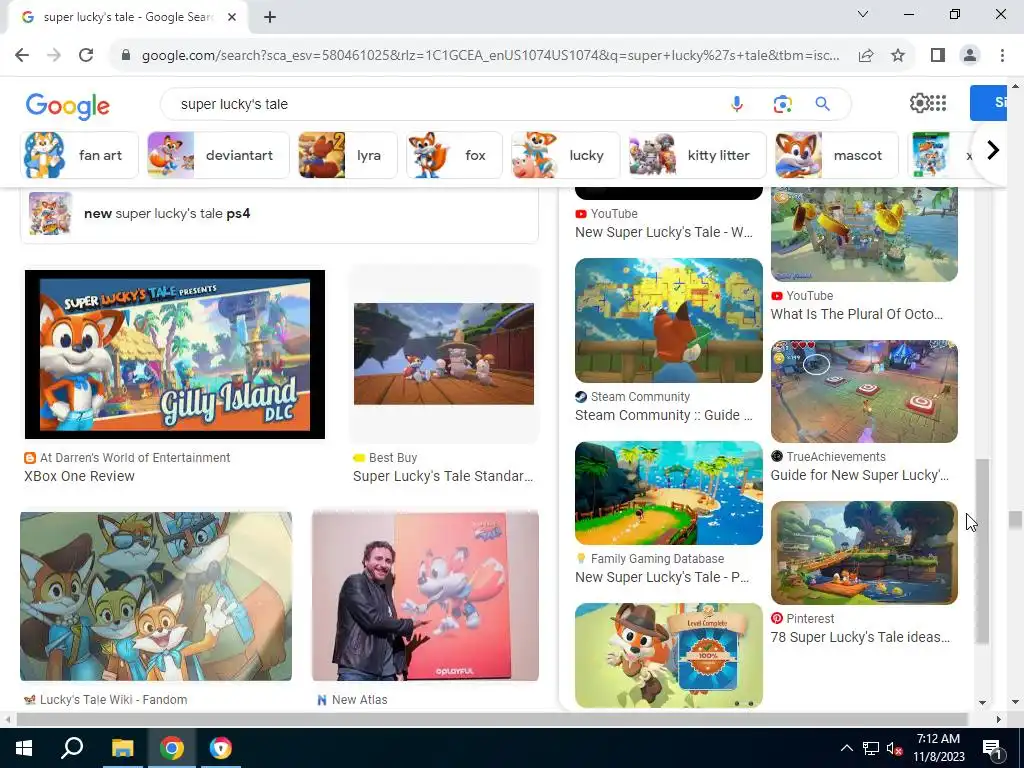Open the Best Buy game screenshot thumbnail

444,354
